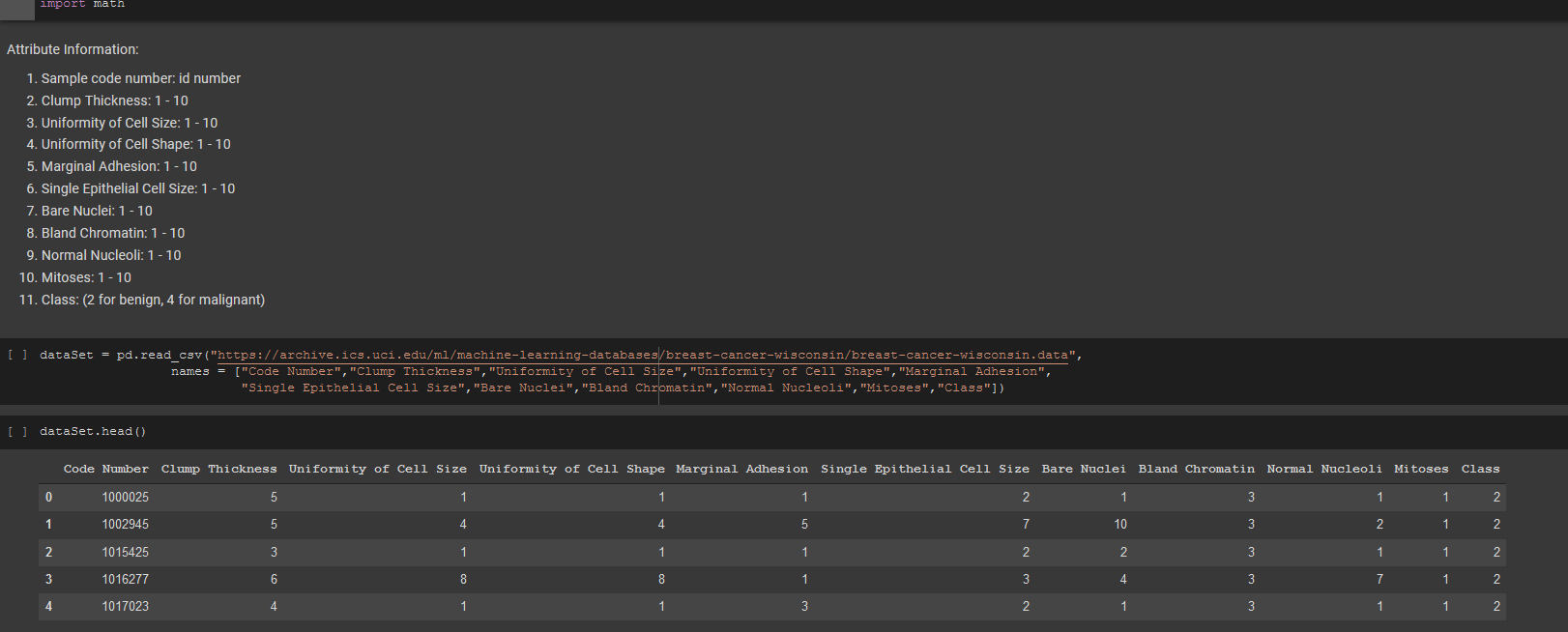This screenshot has height=632, width=1568.
Task: Click the 'Class' column header
Action: click(x=1480, y=469)
